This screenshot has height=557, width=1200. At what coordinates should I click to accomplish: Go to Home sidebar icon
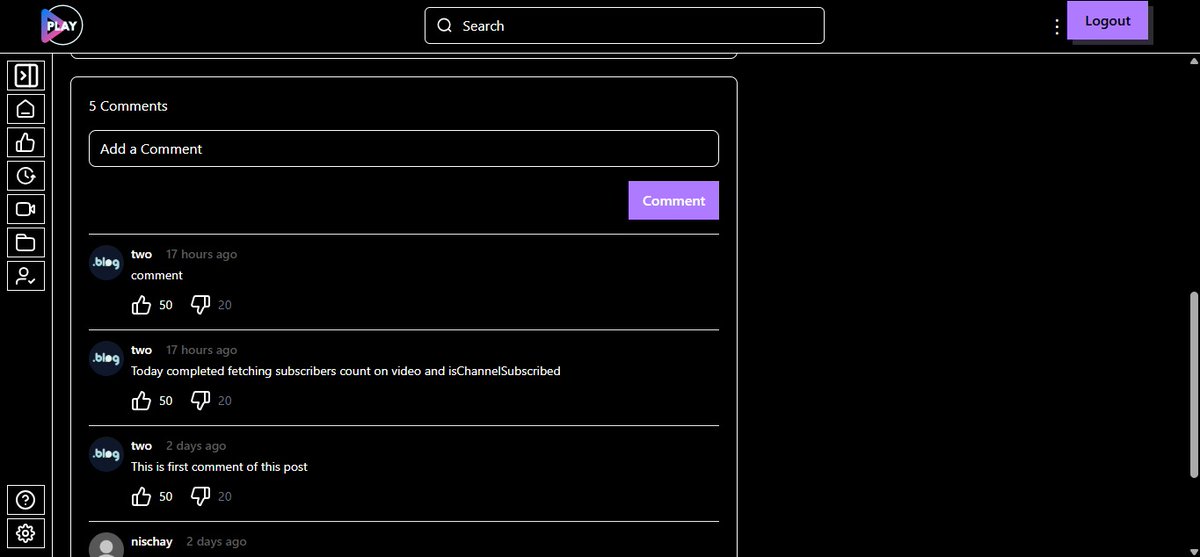26,108
